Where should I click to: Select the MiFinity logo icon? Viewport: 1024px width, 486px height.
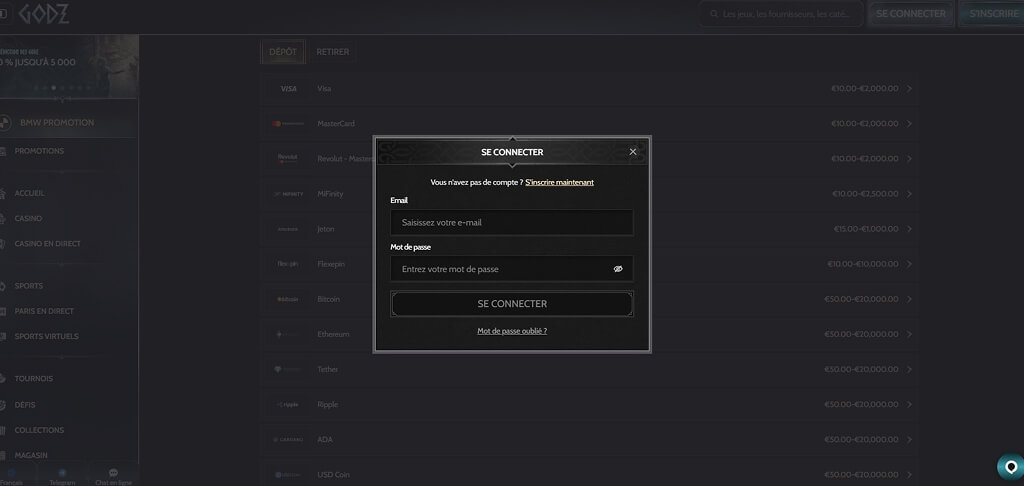tap(288, 194)
